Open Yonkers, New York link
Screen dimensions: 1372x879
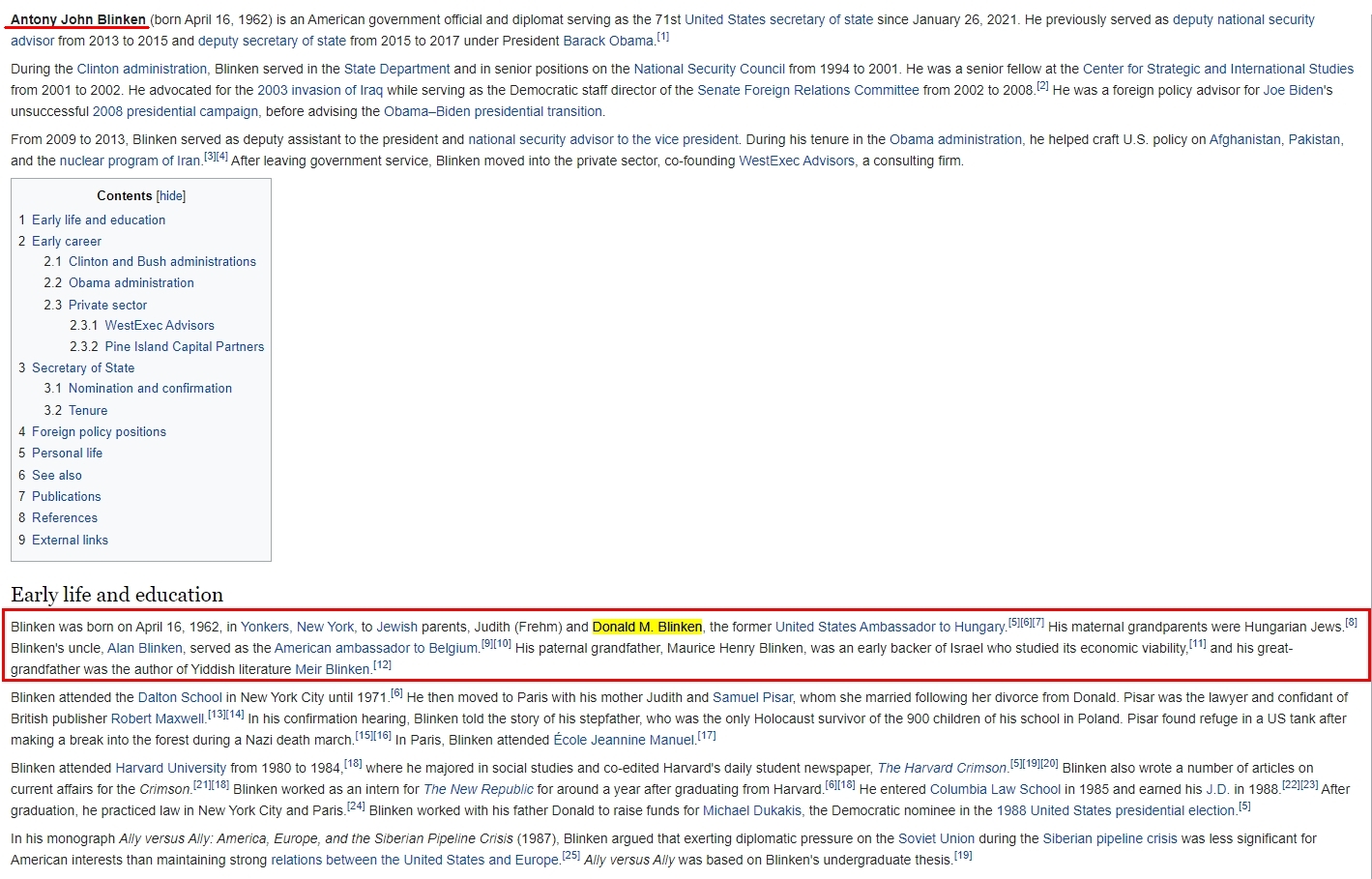pos(298,627)
